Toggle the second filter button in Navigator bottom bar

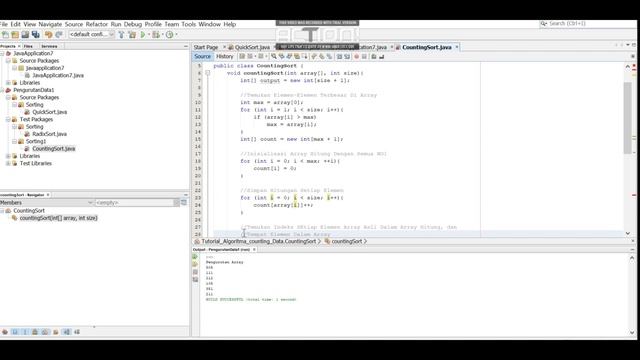pos(15,332)
